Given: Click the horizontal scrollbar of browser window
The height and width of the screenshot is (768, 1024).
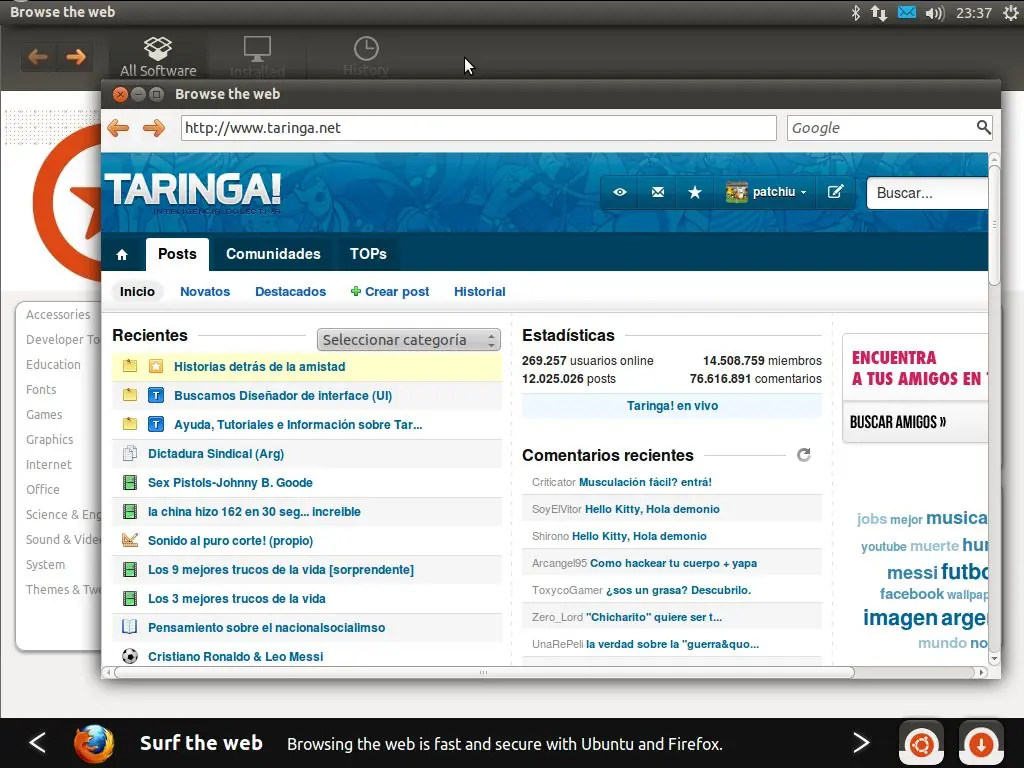Looking at the screenshot, I should coord(484,672).
